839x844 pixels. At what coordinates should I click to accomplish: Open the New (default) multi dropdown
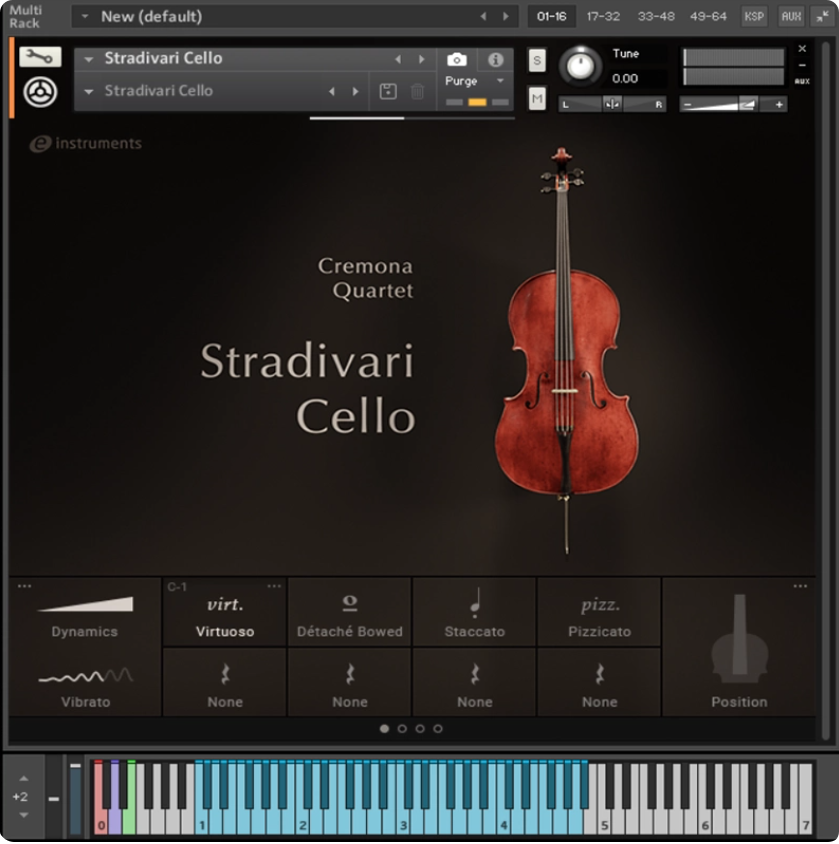(x=85, y=17)
